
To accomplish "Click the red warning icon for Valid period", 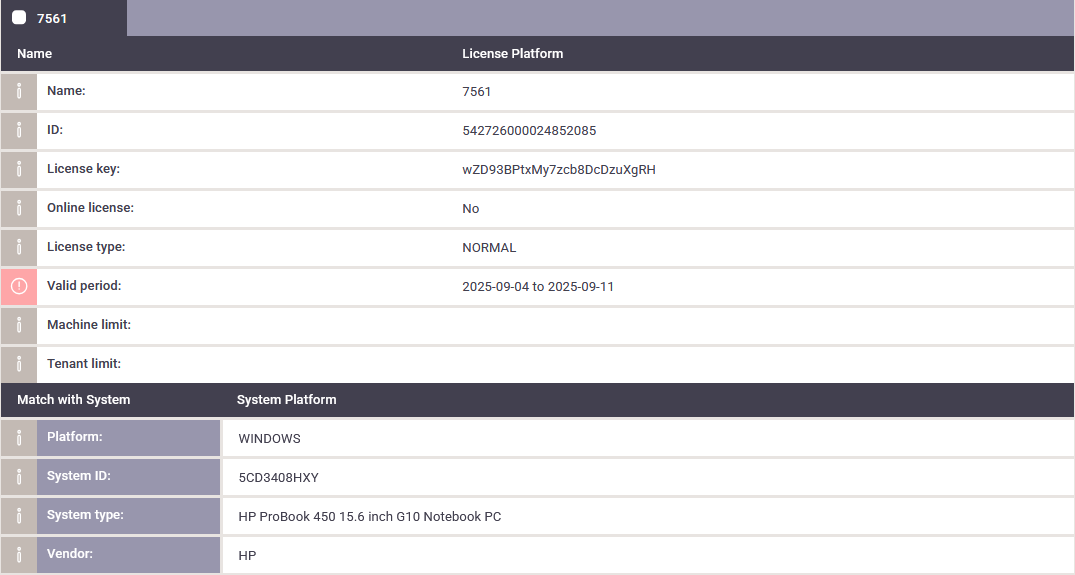I will (x=19, y=286).
